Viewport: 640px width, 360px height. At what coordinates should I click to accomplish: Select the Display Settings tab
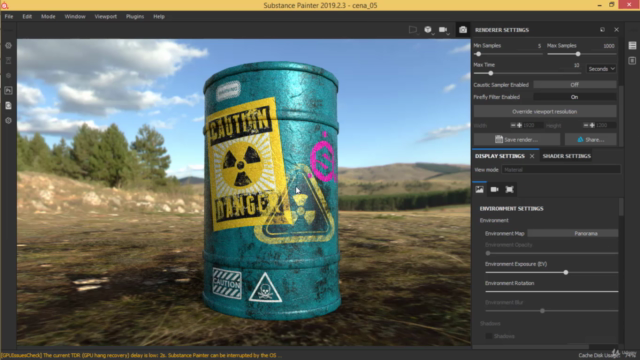[x=500, y=156]
